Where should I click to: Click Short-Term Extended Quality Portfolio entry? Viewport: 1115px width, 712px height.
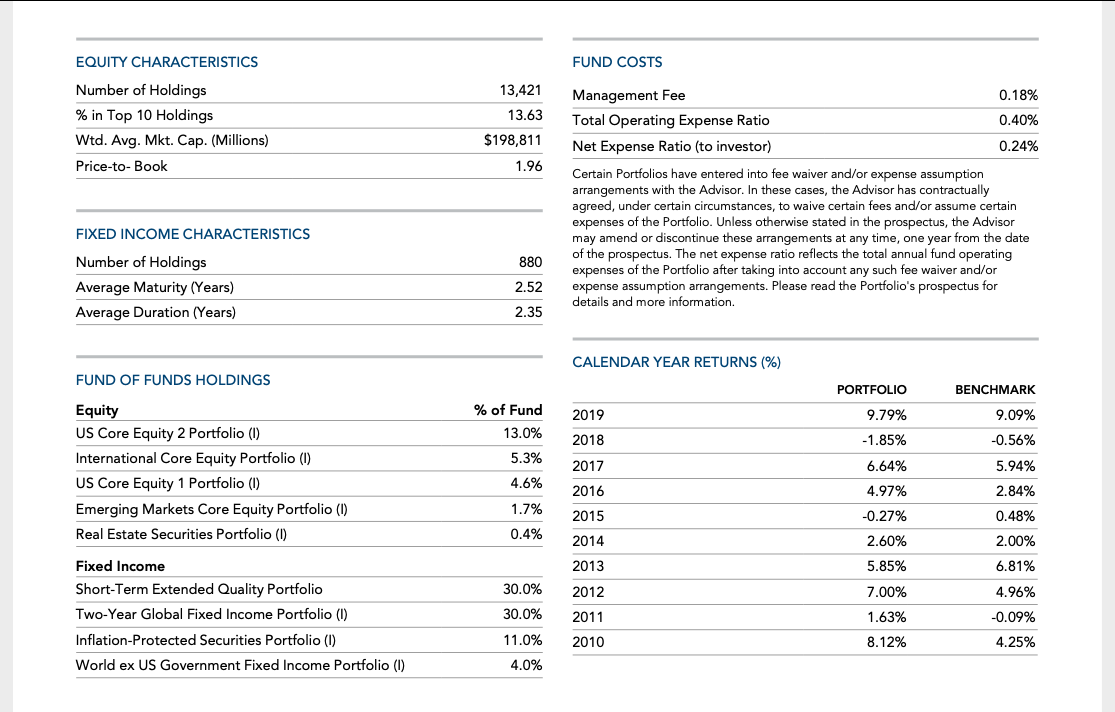pos(199,589)
